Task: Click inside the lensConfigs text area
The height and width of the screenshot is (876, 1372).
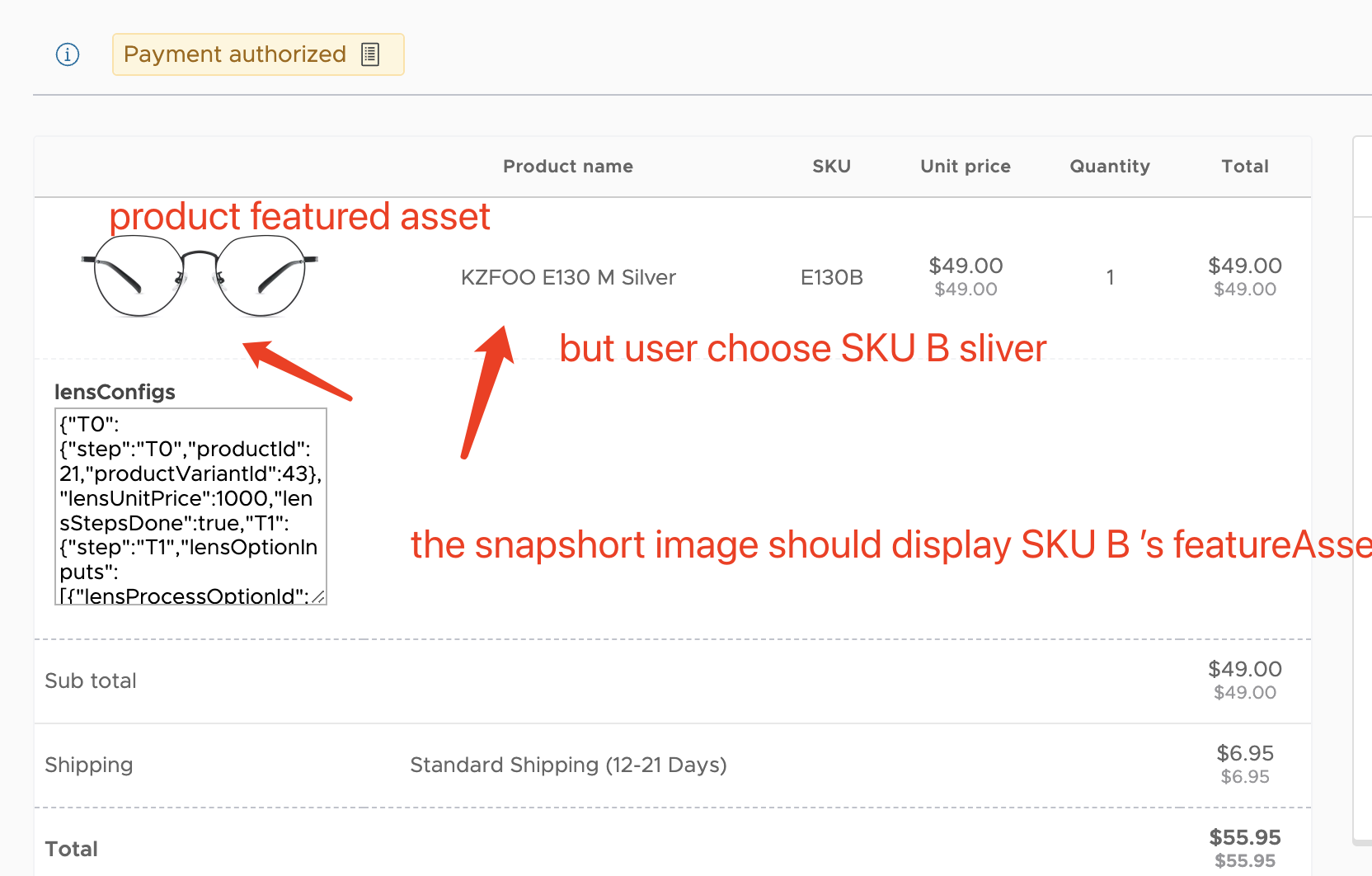Action: click(x=190, y=507)
